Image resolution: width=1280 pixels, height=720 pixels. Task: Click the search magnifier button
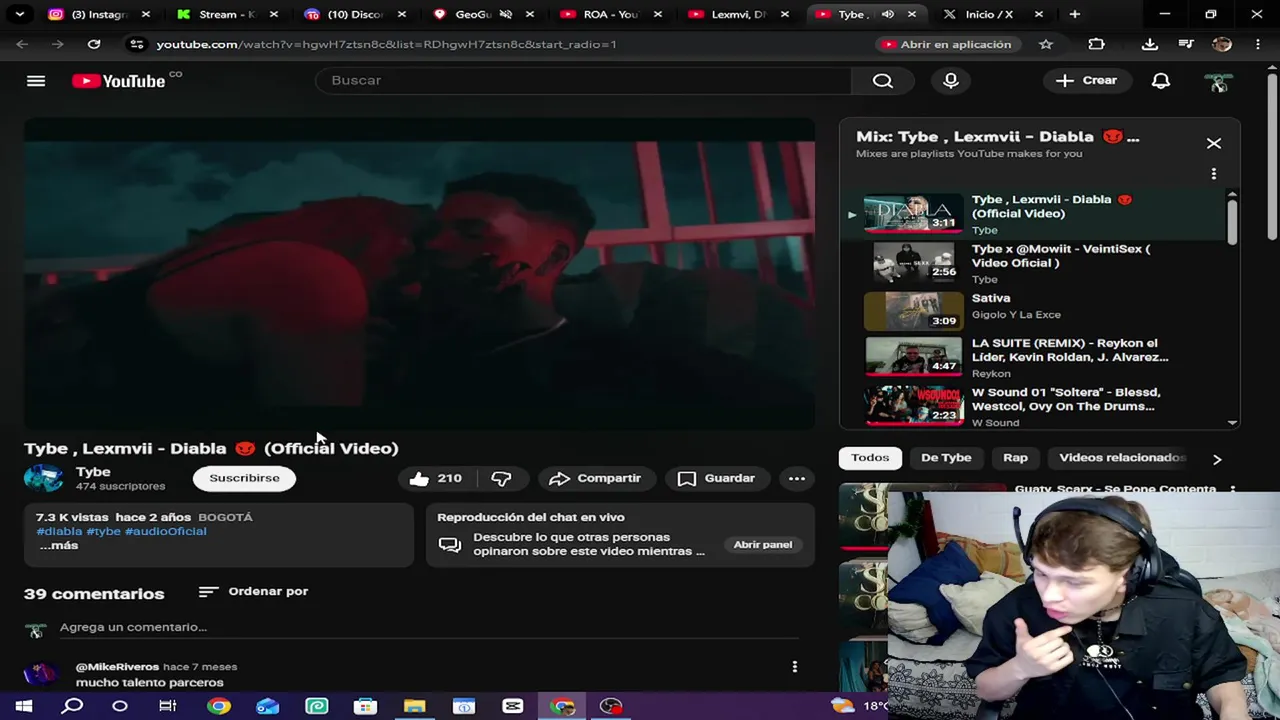coord(882,80)
